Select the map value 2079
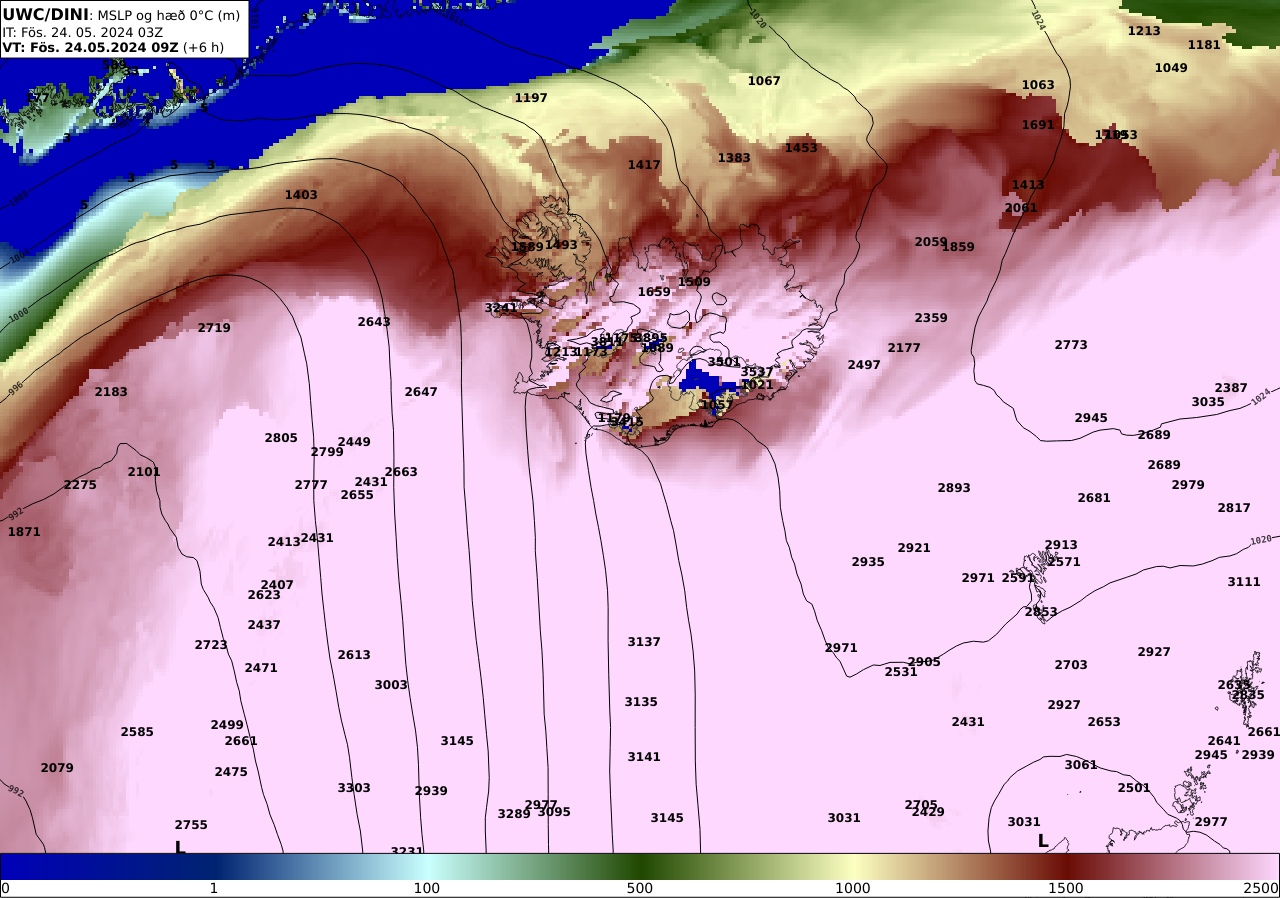 click(x=57, y=768)
